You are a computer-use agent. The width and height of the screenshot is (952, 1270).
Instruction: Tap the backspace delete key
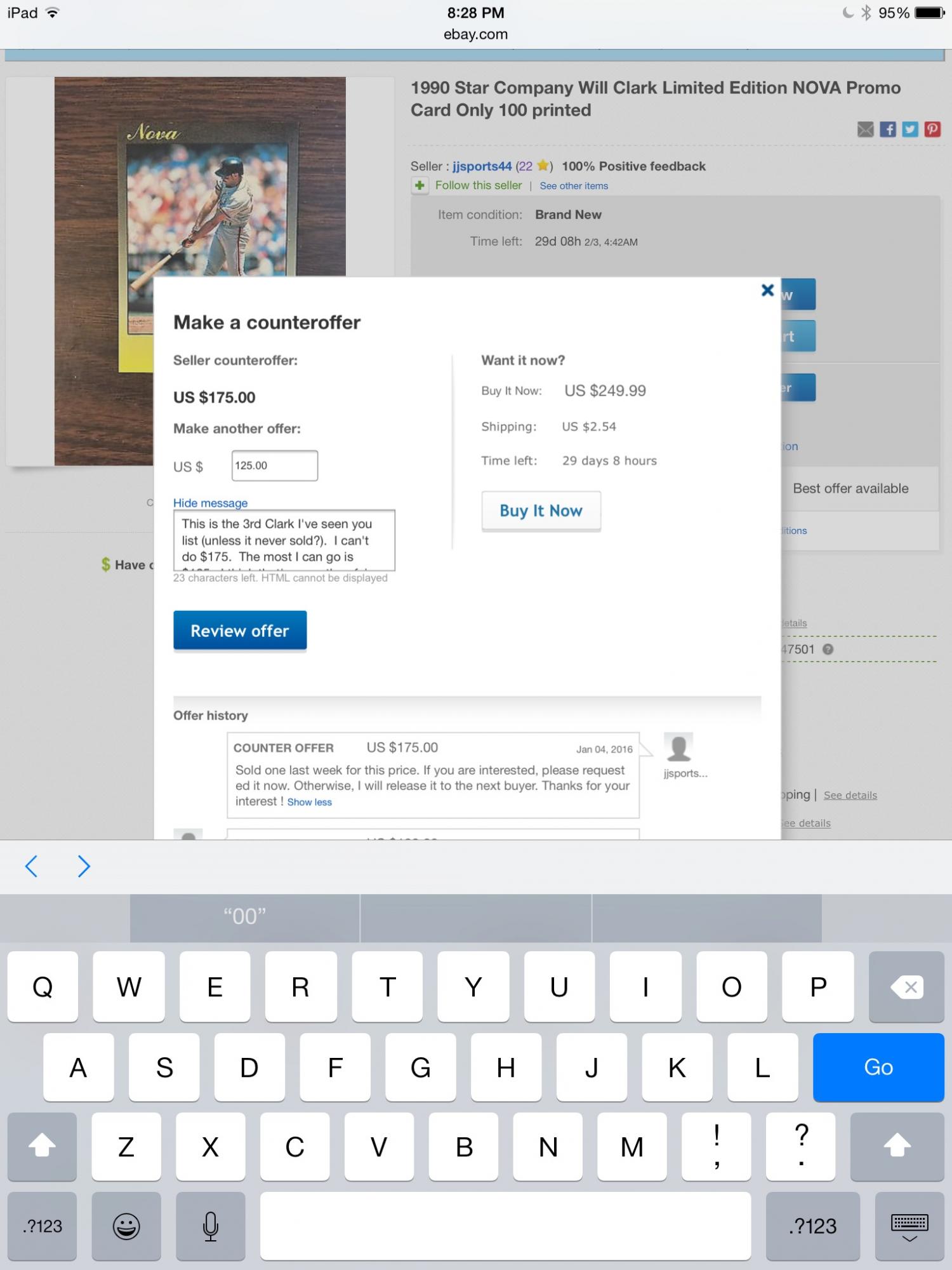[906, 987]
